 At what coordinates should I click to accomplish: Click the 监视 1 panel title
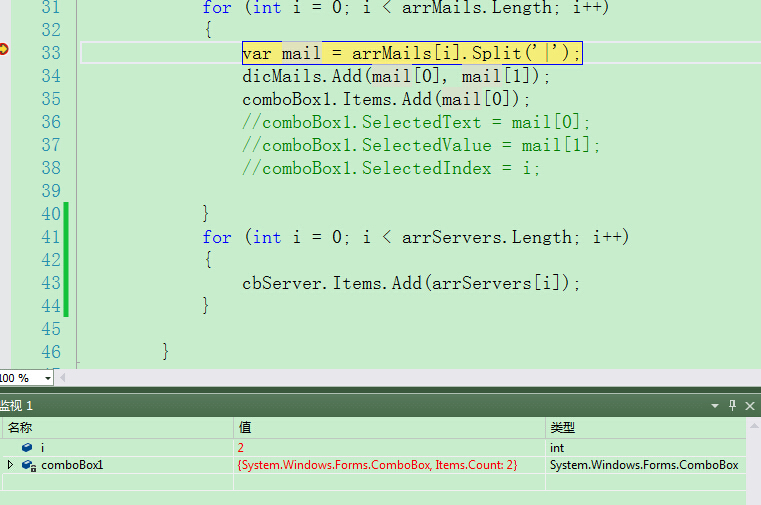click(17, 406)
